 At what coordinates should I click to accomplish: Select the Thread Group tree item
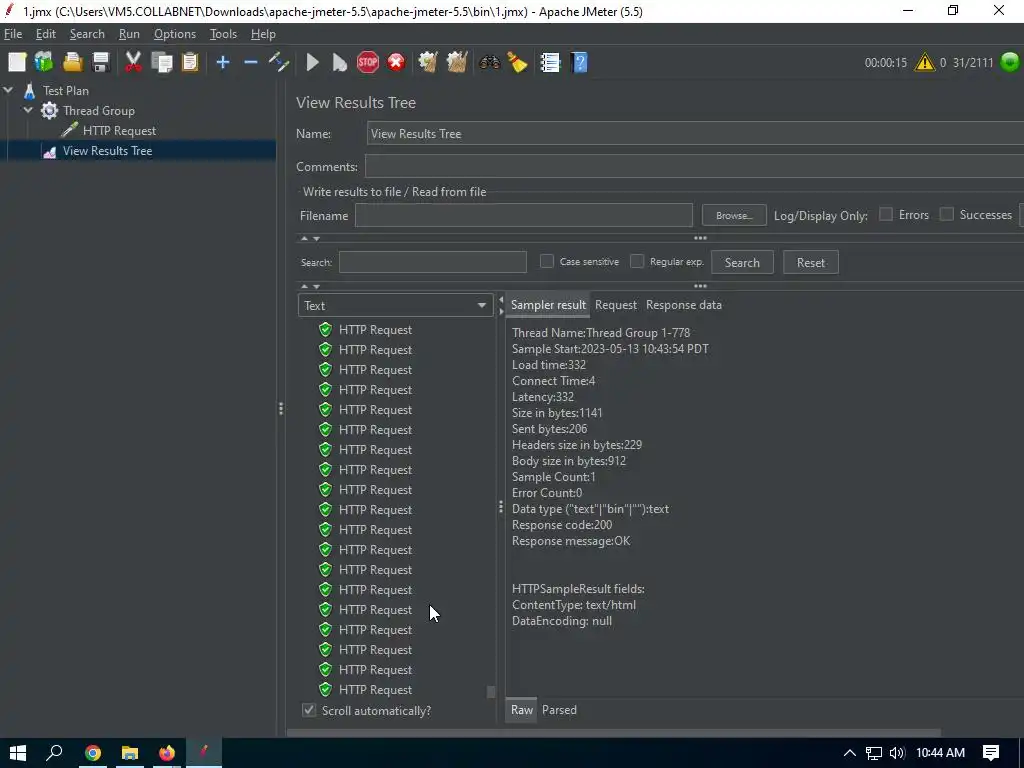(x=99, y=110)
